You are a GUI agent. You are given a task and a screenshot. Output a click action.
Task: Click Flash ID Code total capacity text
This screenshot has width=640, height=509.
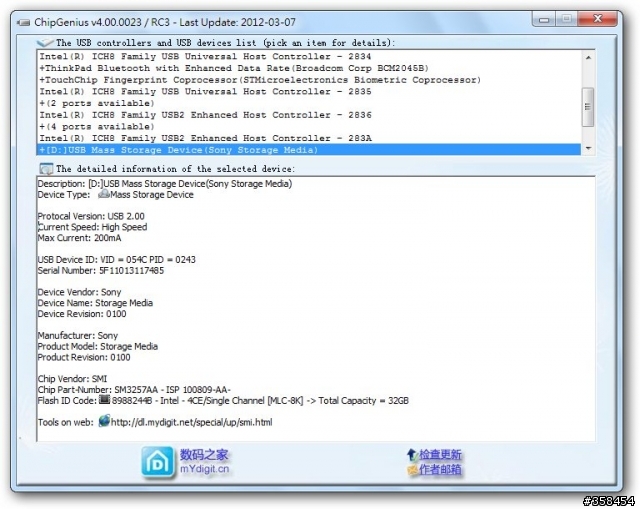[260, 400]
